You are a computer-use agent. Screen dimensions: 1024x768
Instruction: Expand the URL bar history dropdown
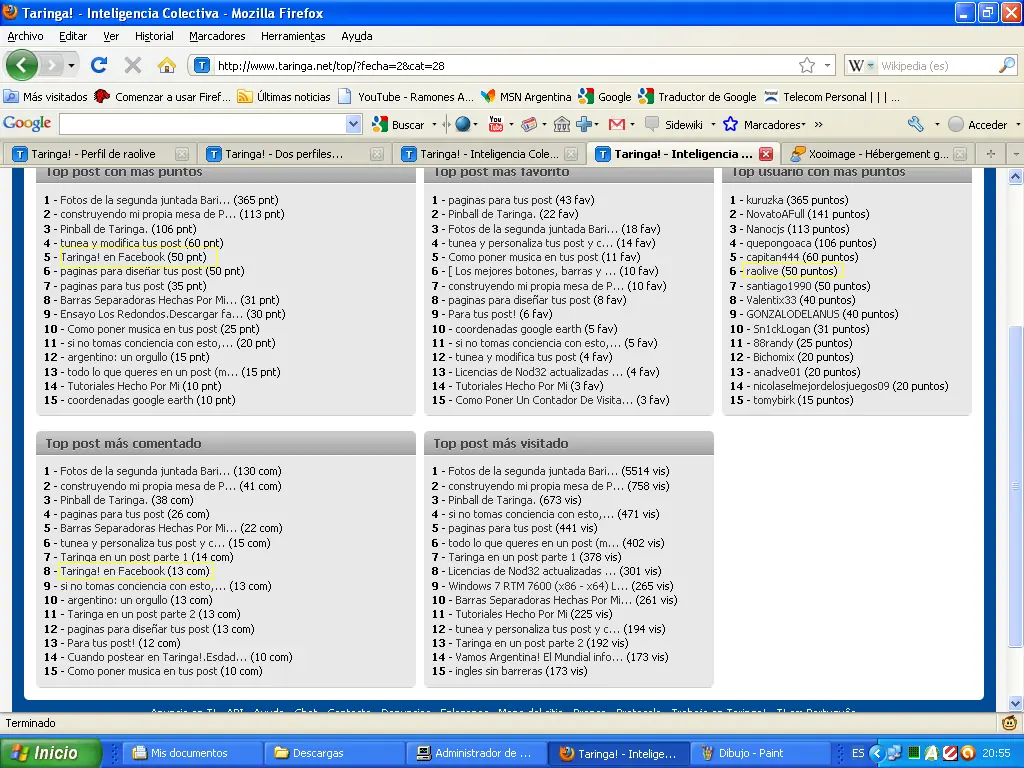click(827, 65)
